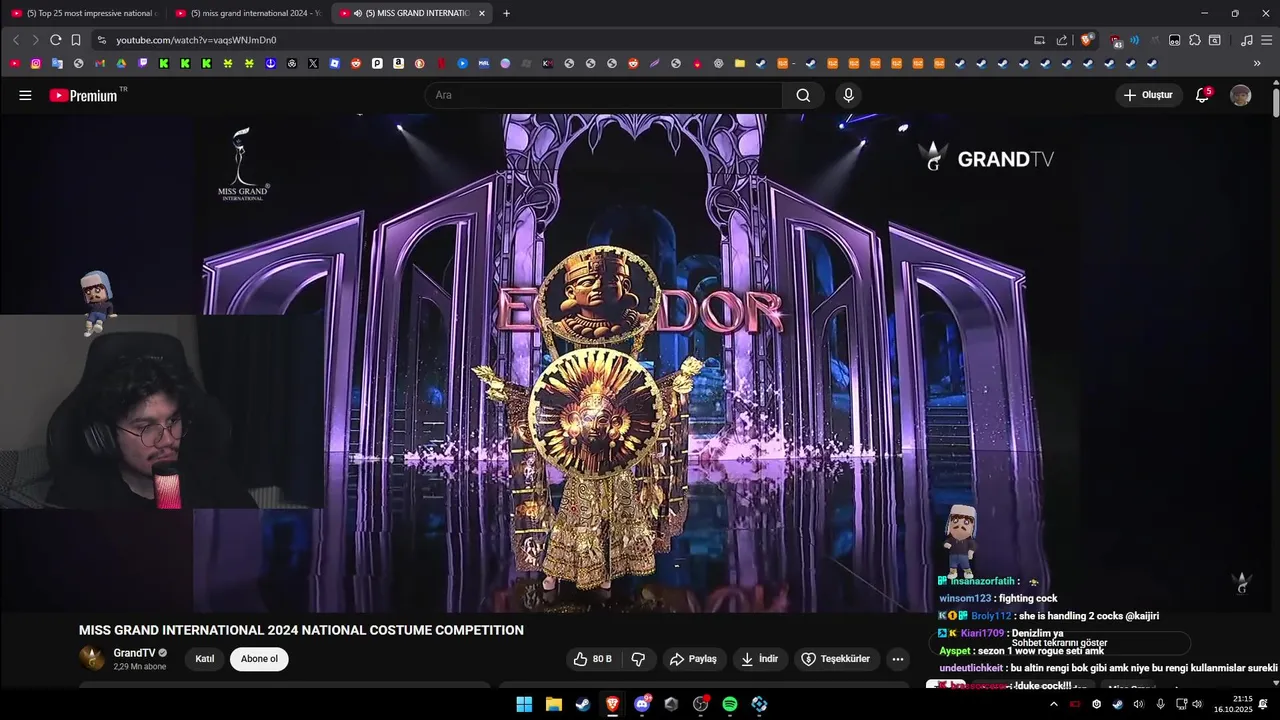Open Steam from taskbar

pos(582,704)
